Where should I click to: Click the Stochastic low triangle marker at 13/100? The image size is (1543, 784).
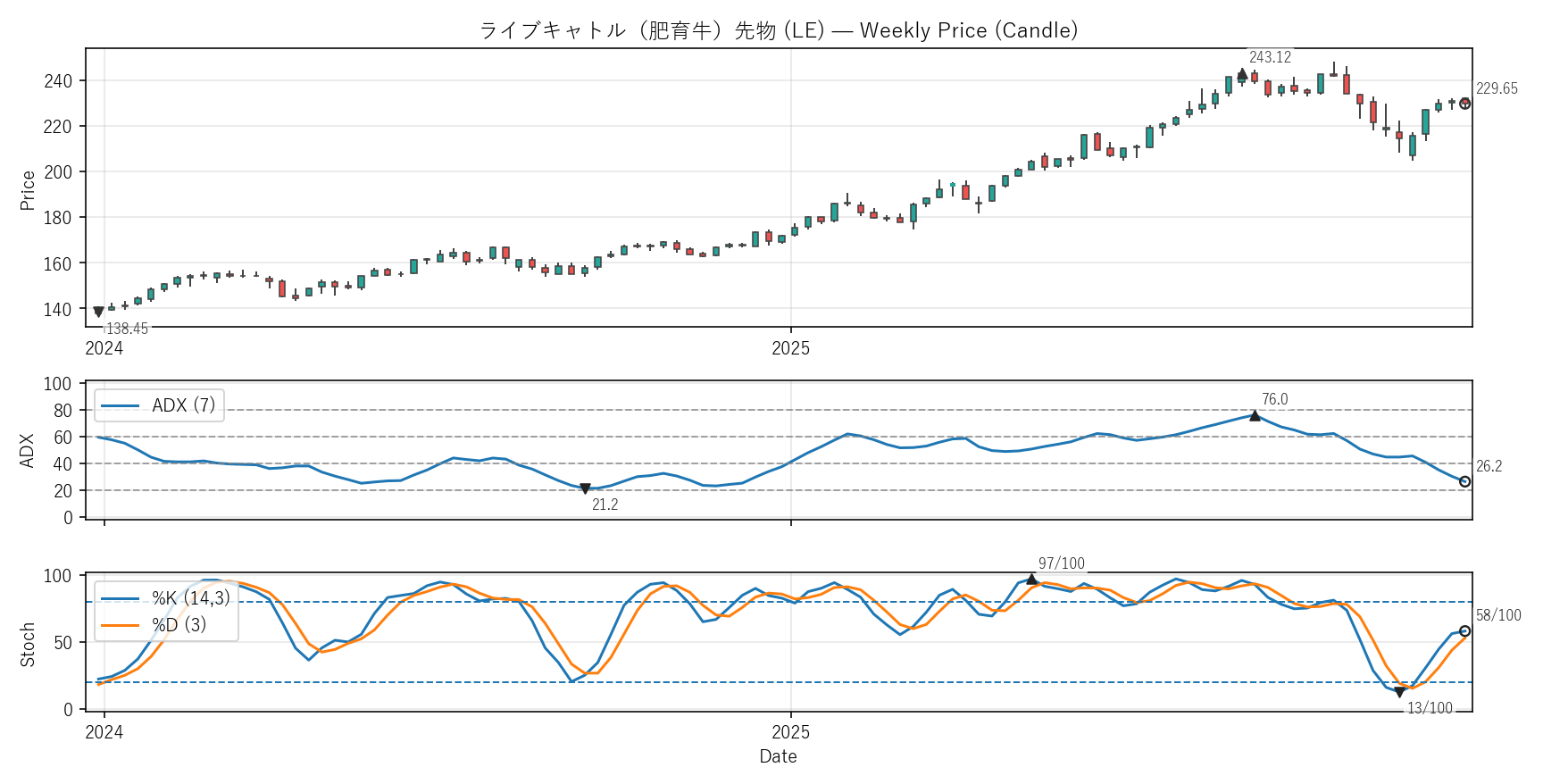point(1399,692)
